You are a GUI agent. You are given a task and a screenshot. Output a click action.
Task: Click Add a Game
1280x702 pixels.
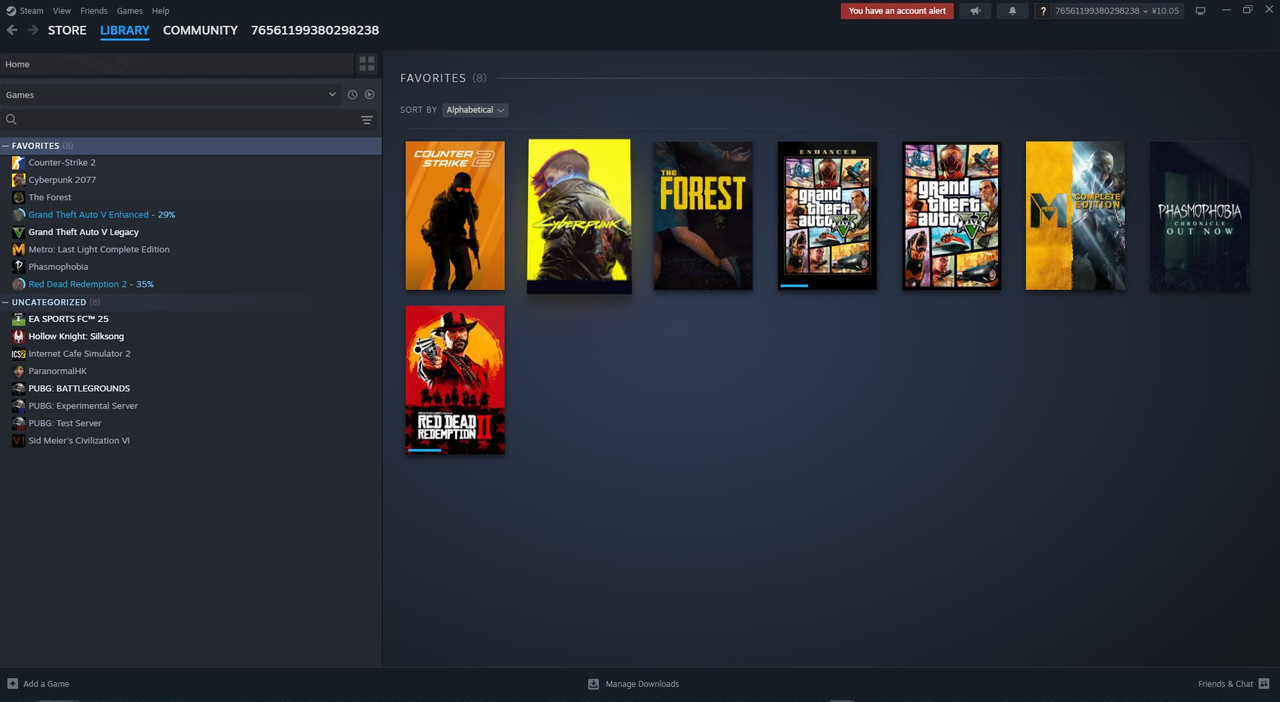tap(38, 684)
